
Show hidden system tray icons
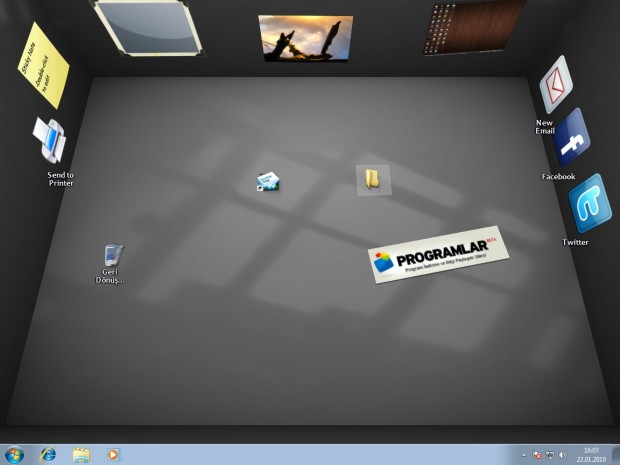(524, 455)
